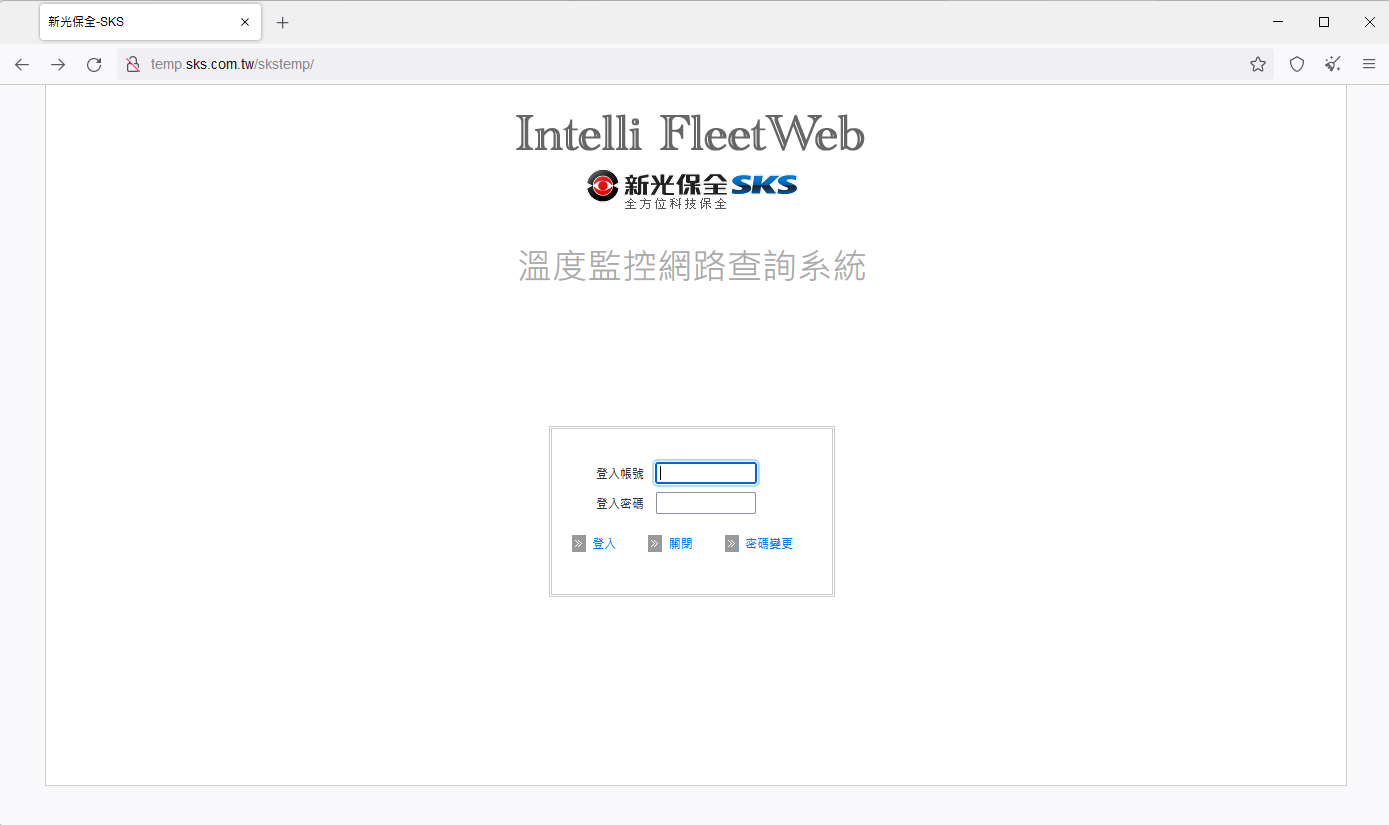Open site security info padlock icon
The height and width of the screenshot is (825, 1389).
click(x=132, y=64)
